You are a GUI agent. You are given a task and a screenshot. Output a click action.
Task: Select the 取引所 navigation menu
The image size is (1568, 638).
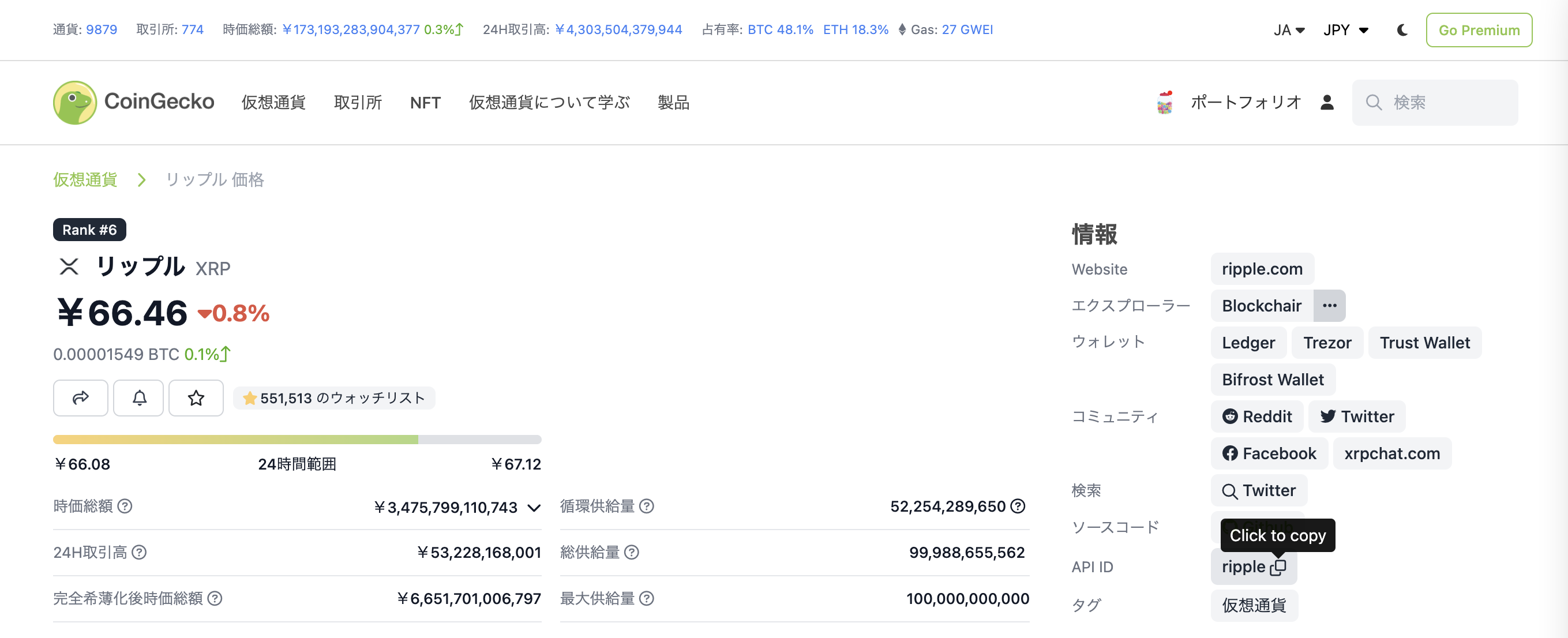coord(358,102)
